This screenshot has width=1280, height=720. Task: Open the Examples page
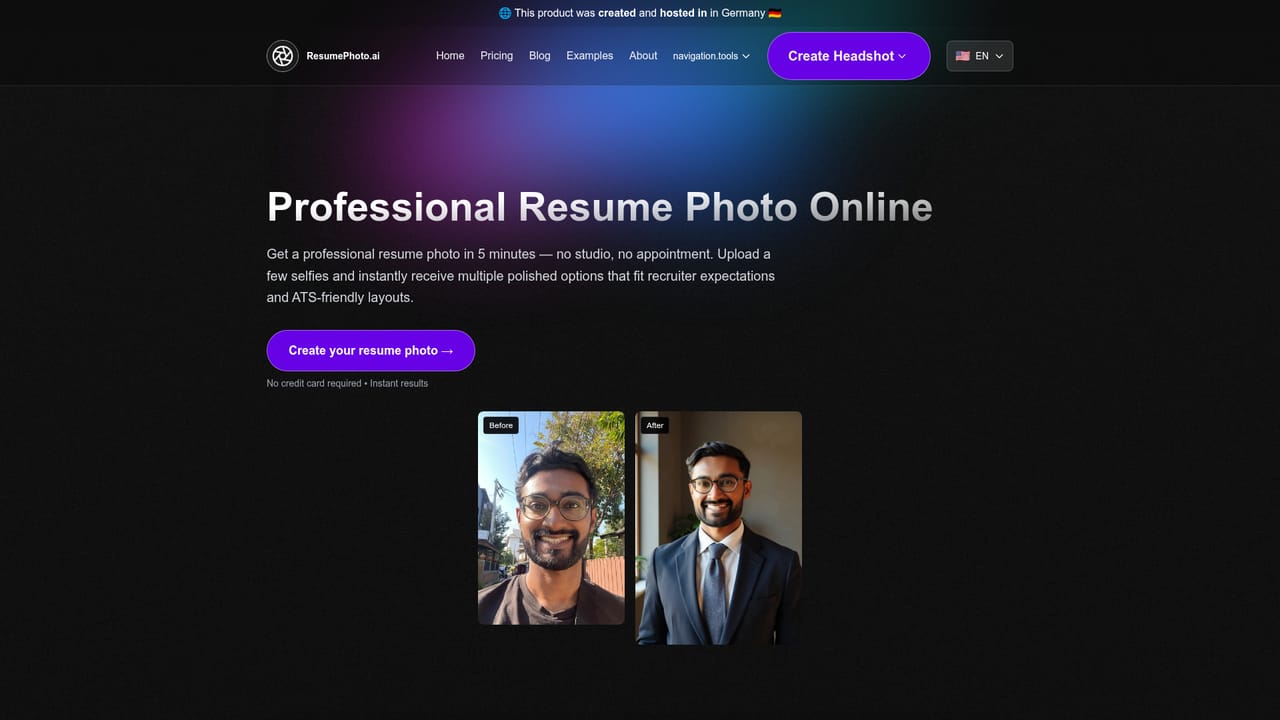[x=590, y=56]
